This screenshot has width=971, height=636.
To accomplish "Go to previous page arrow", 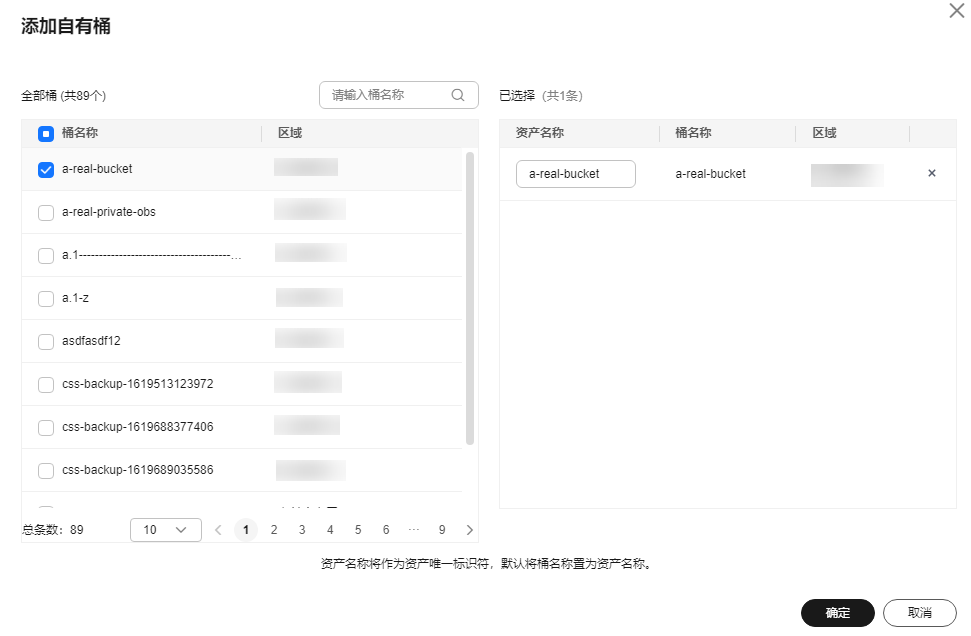I will pyautogui.click(x=218, y=530).
